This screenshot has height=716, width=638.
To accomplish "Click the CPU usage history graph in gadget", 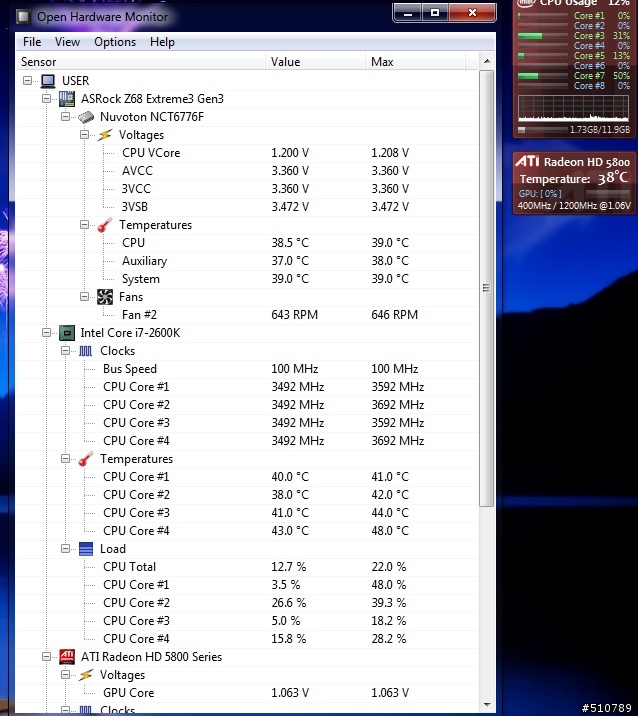I will [573, 108].
